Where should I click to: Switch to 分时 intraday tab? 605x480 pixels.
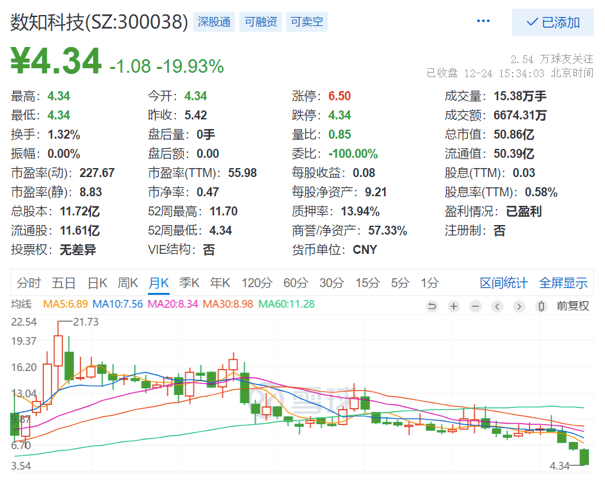29,282
